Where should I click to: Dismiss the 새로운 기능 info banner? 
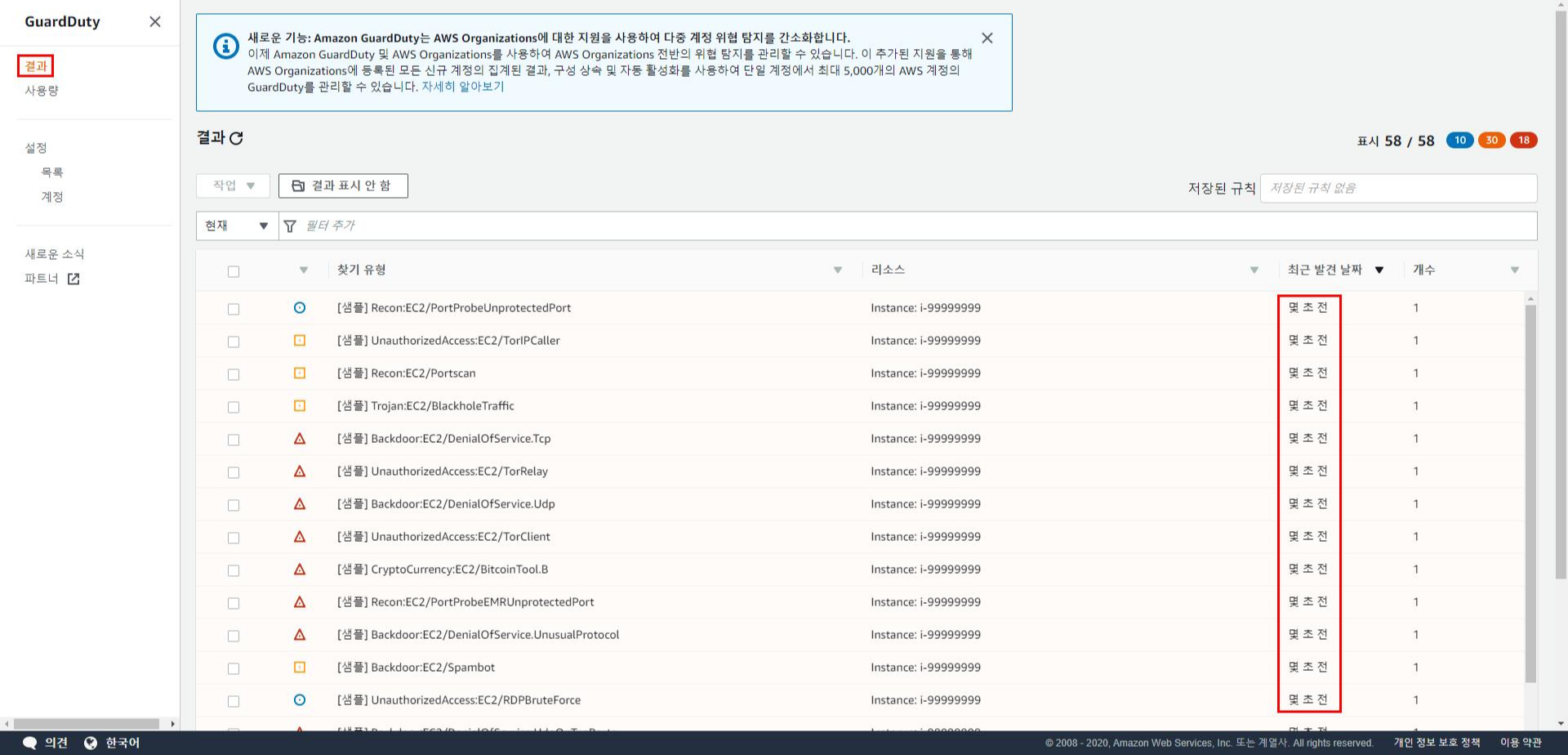coord(987,38)
